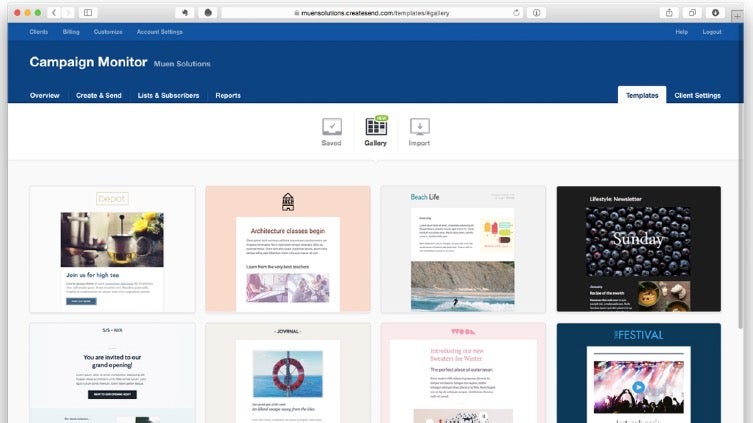Open the Billing menu

[71, 32]
